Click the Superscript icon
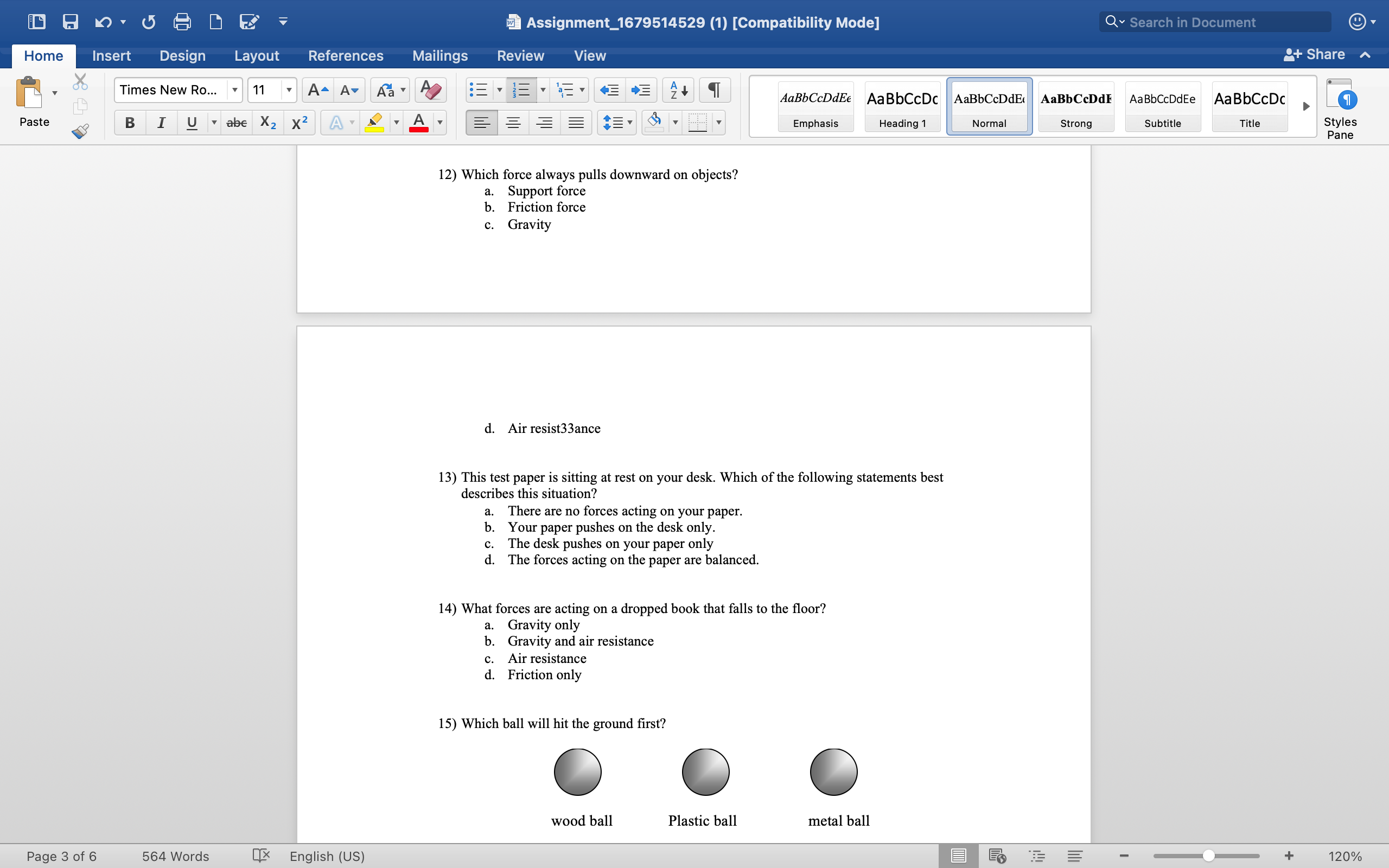Image resolution: width=1389 pixels, height=868 pixels. click(299, 123)
